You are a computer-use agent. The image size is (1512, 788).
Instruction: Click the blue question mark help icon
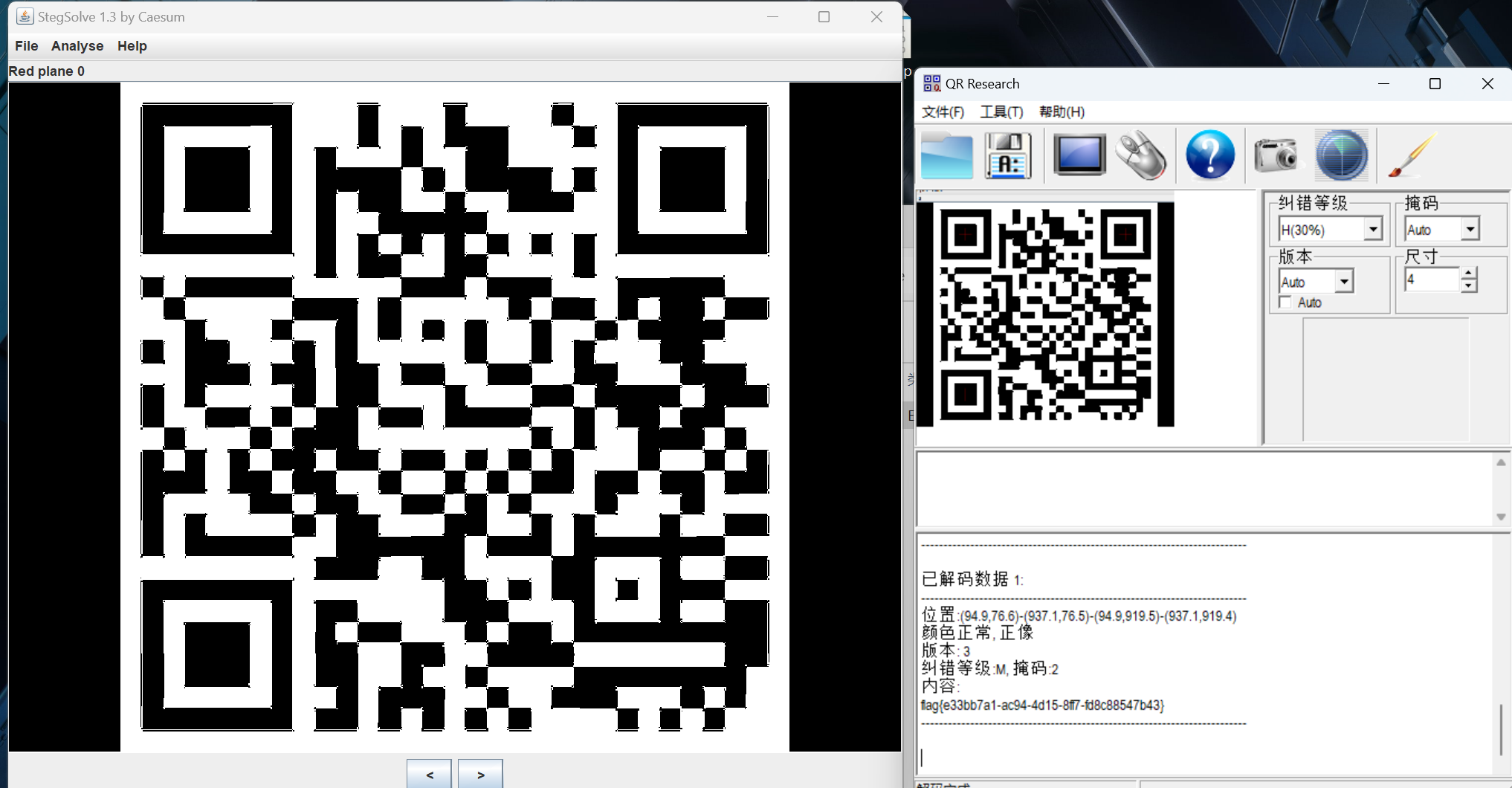1210,155
